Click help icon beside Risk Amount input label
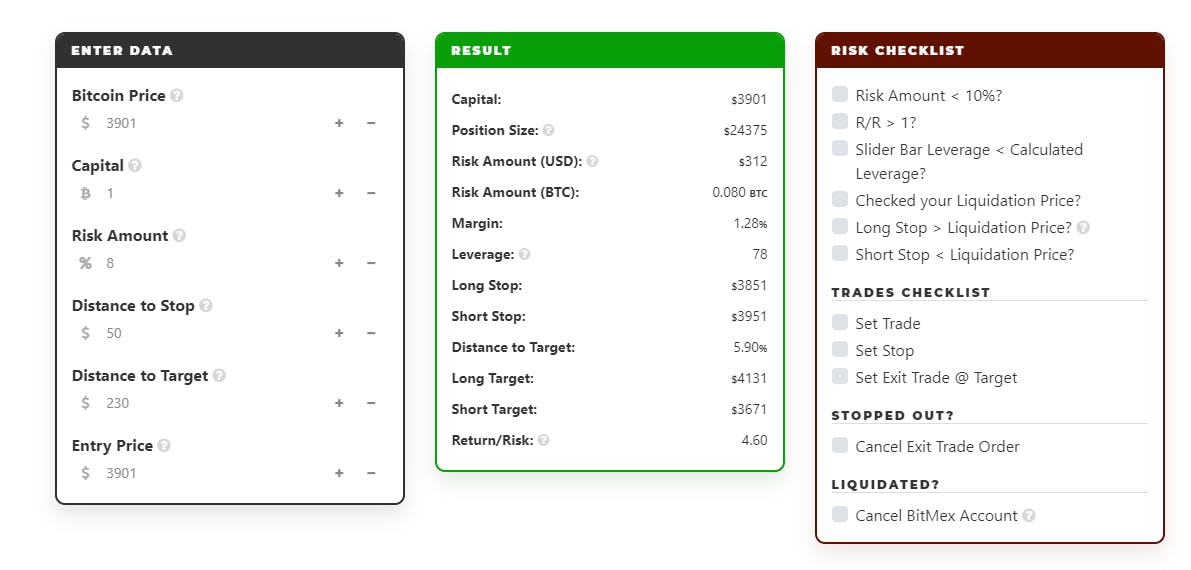Viewport: 1191px width, 570px height. [x=179, y=236]
